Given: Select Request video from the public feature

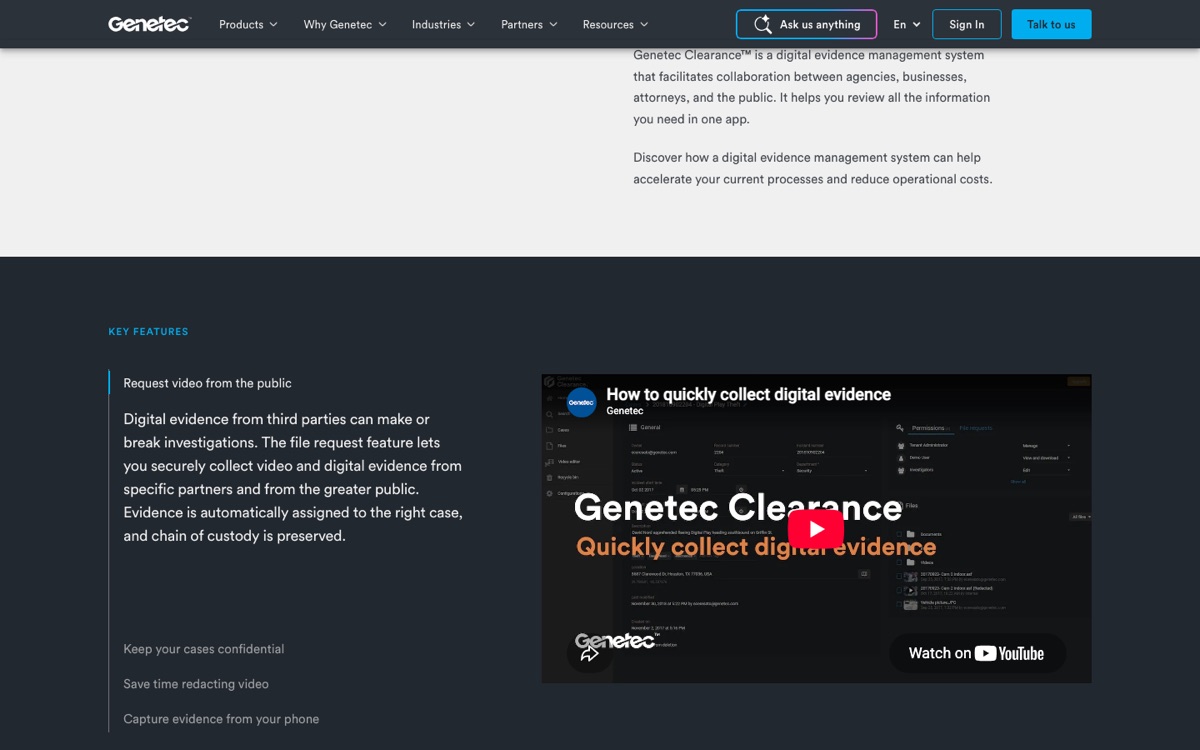Looking at the screenshot, I should click(207, 383).
